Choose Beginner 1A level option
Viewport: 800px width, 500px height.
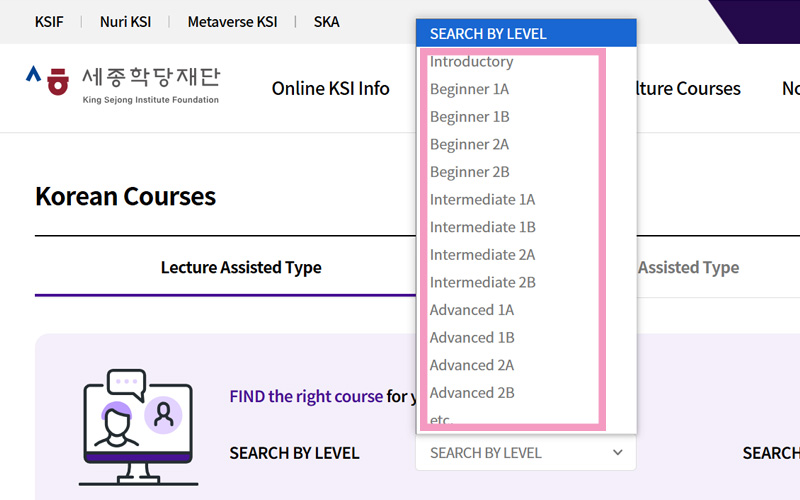[x=469, y=89]
